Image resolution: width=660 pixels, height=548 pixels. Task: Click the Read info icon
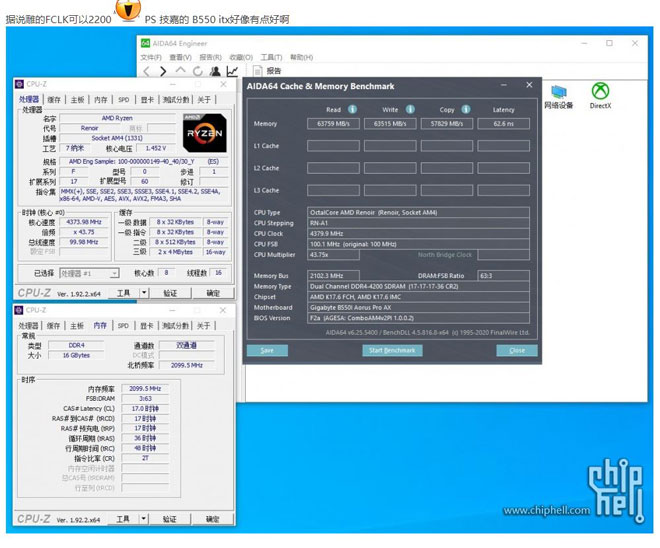click(352, 109)
